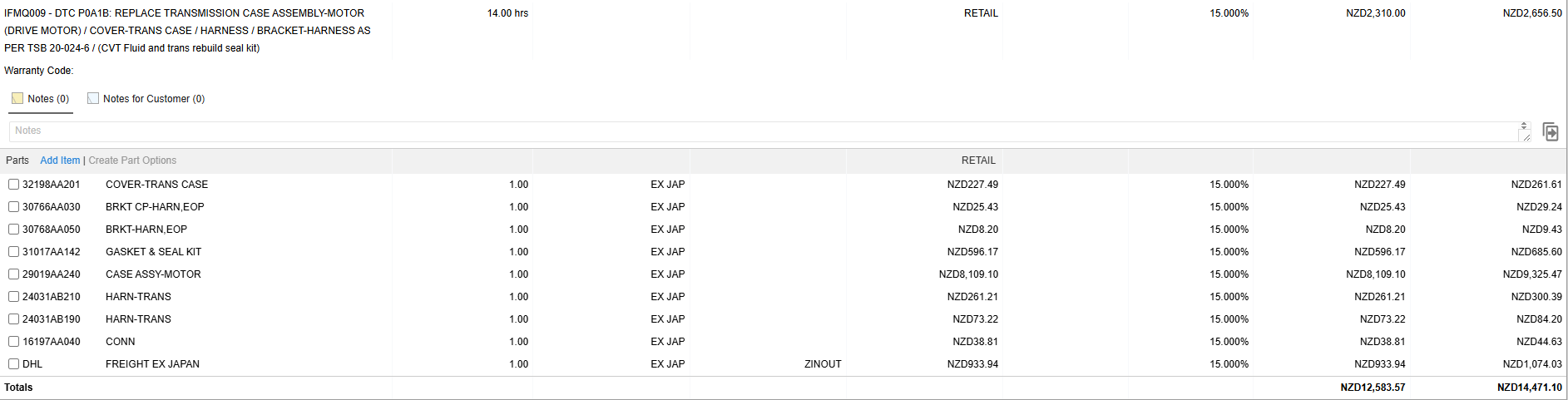Viewport: 1568px width, 400px height.
Task: Tick the checkbox for part 30766AA030
Action: 13,207
